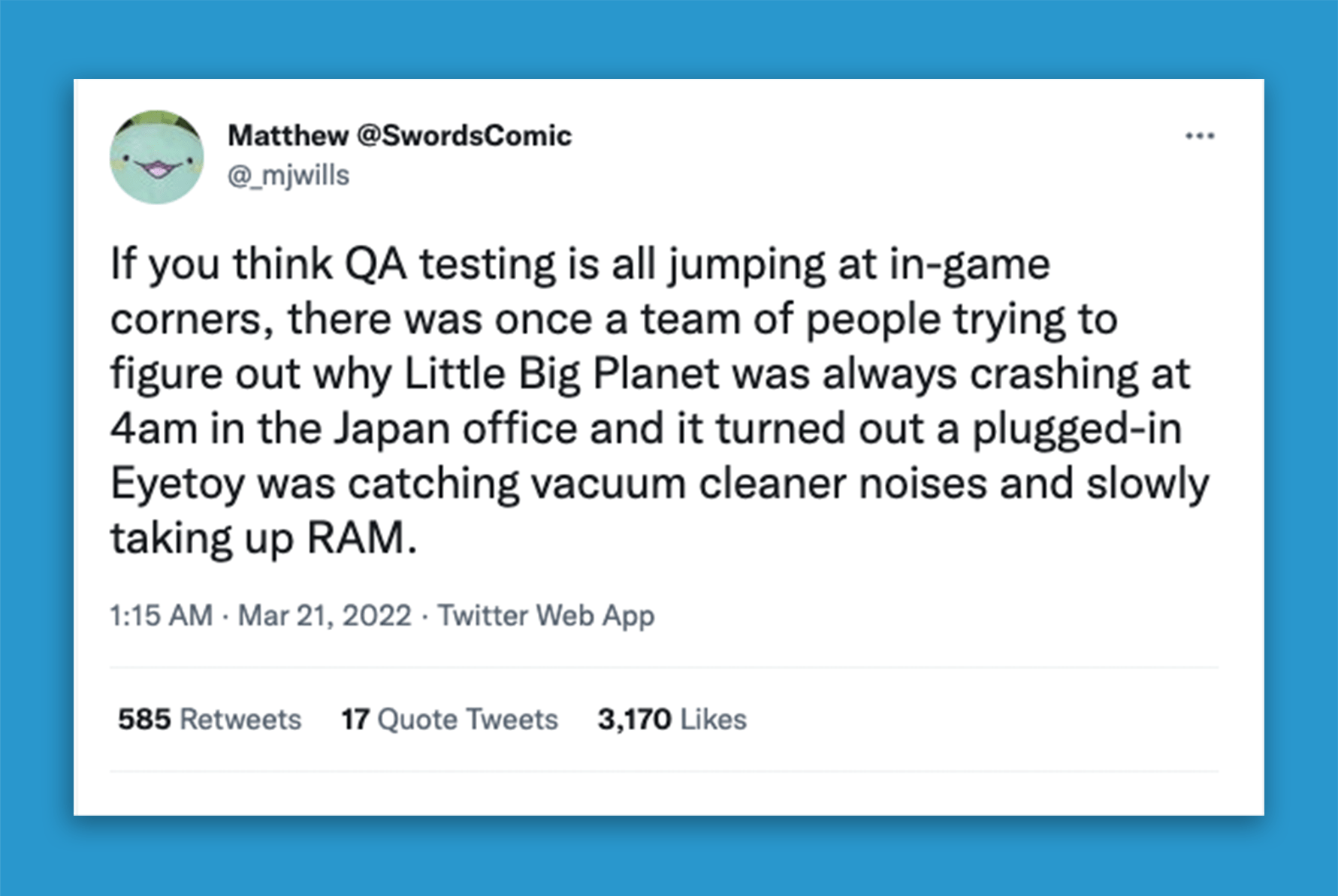Click the word "Eyetoy" in the tweet

click(177, 484)
